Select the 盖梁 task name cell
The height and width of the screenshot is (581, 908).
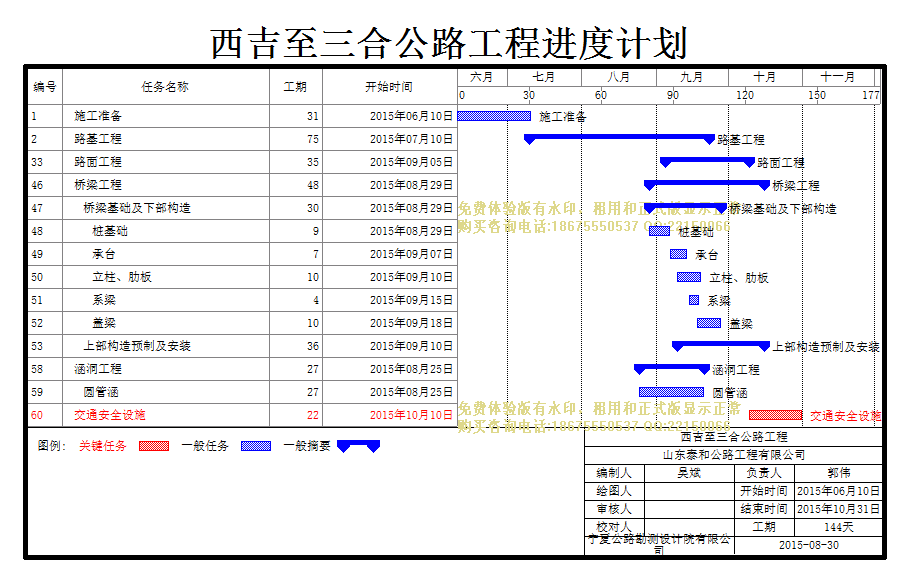[x=166, y=323]
